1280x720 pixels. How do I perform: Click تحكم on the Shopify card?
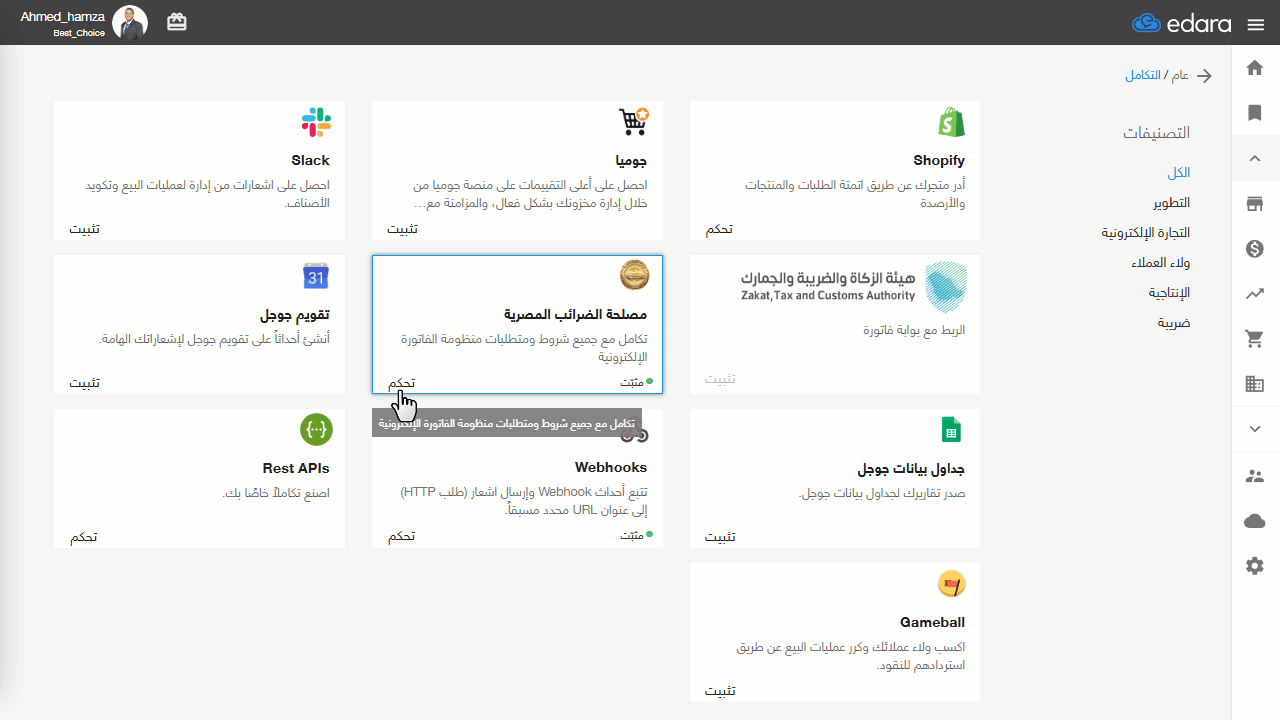pos(719,229)
